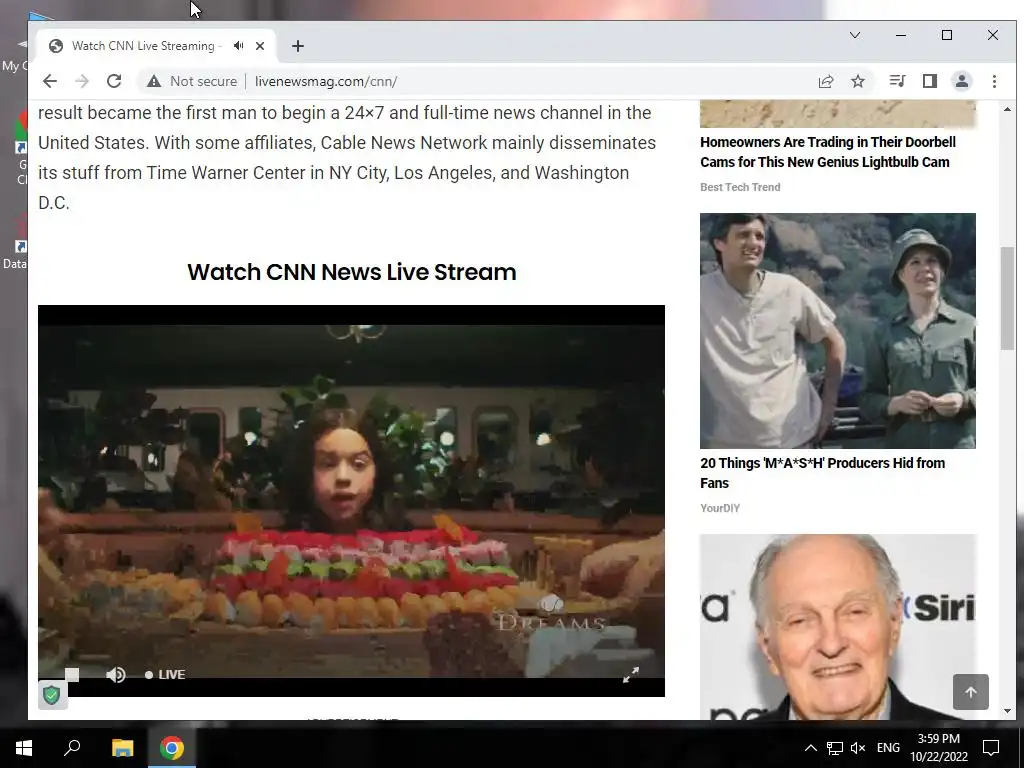This screenshot has width=1024, height=768.
Task: Go back to the previous page
Action: [50, 81]
